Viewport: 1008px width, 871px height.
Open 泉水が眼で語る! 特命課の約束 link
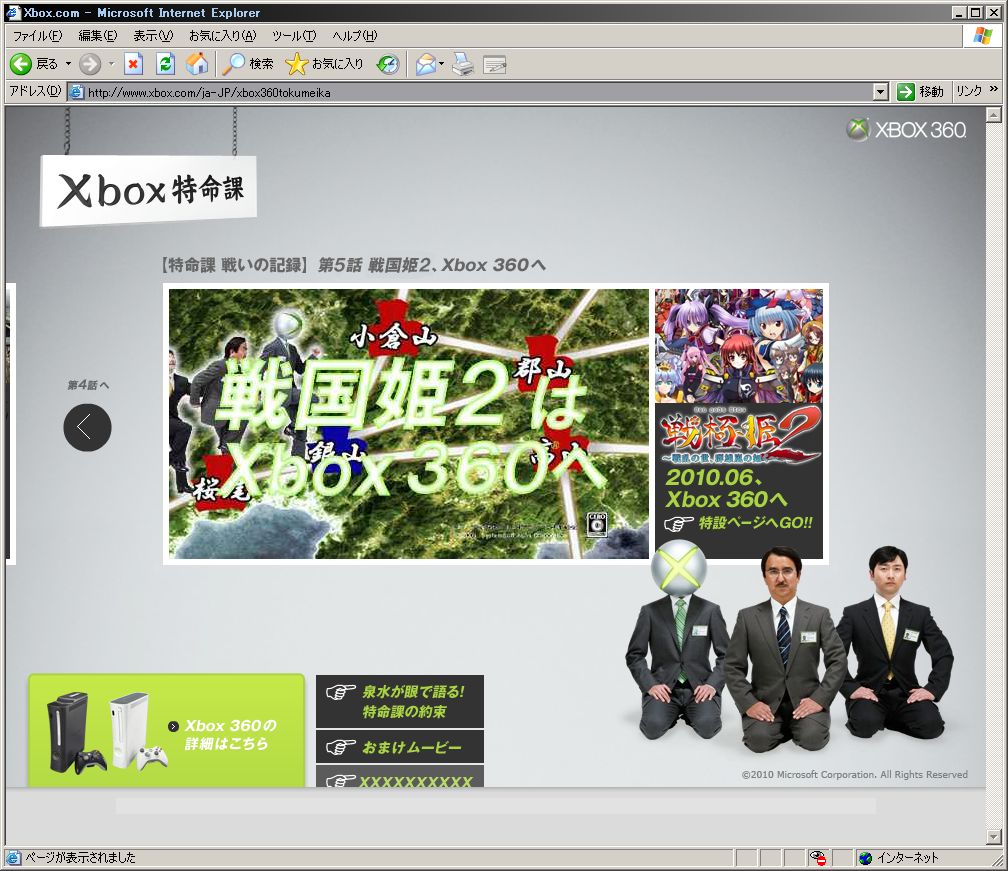click(400, 701)
